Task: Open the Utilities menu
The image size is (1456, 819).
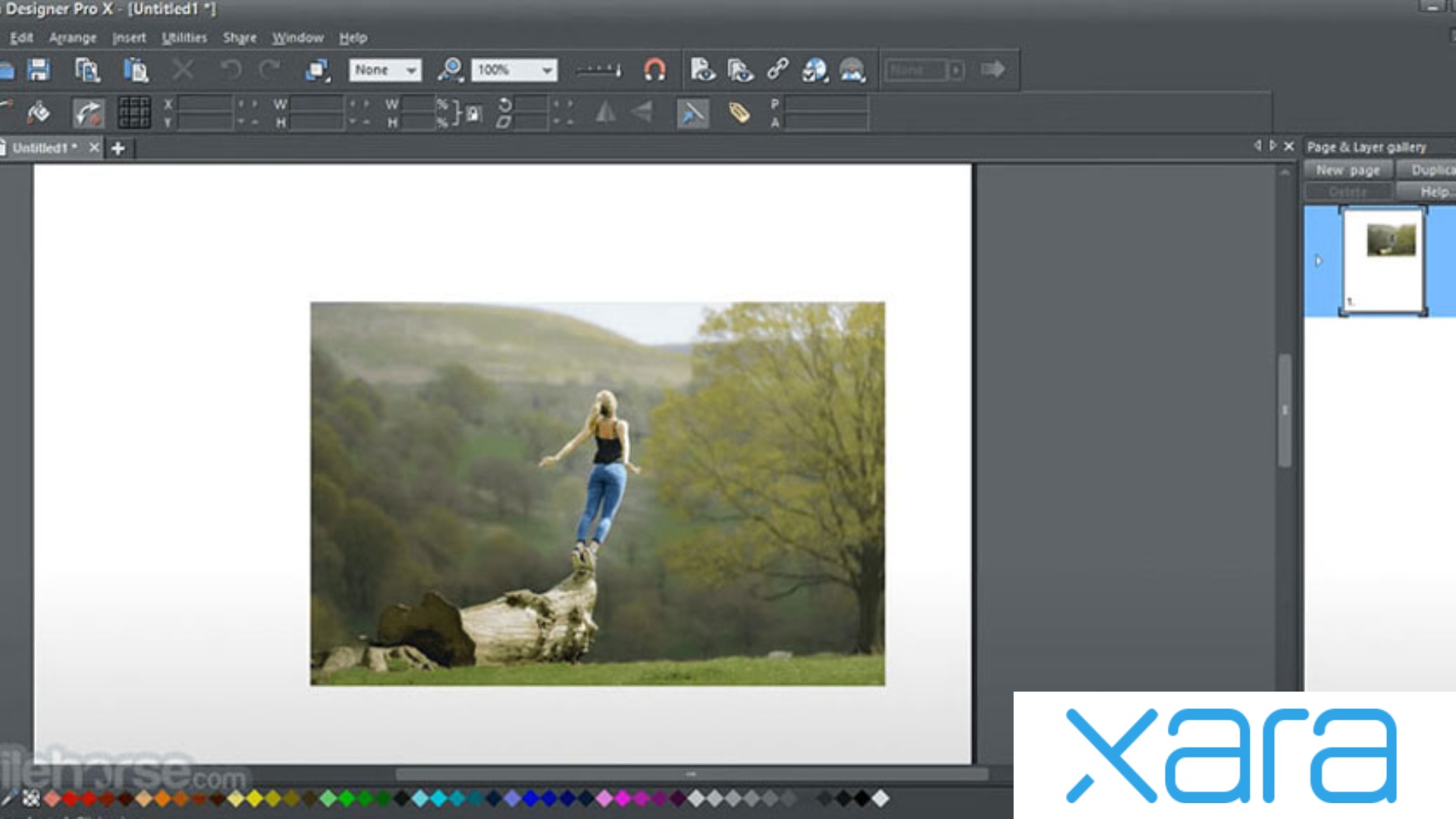Action: tap(184, 37)
